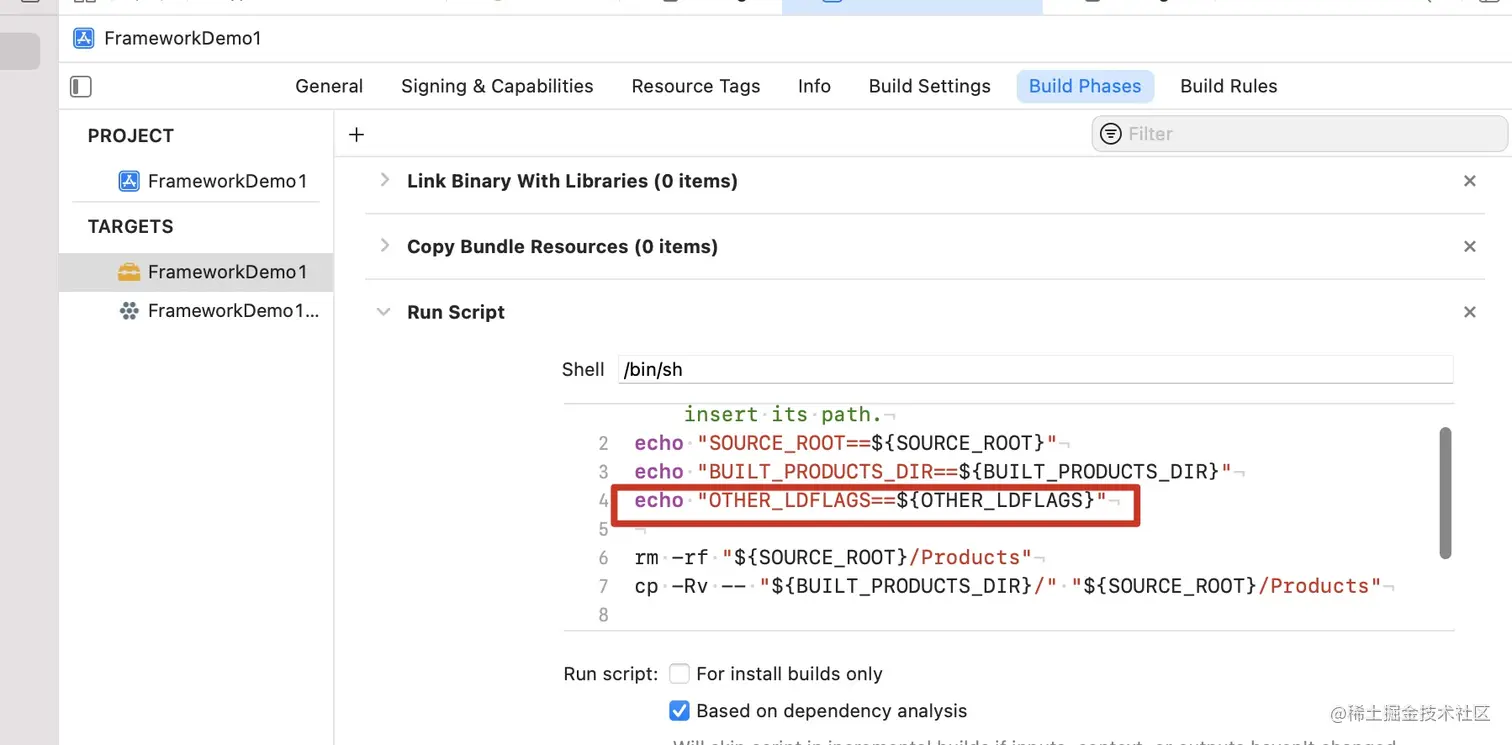Select the second FrameworkDemo1 target icon

(x=129, y=311)
